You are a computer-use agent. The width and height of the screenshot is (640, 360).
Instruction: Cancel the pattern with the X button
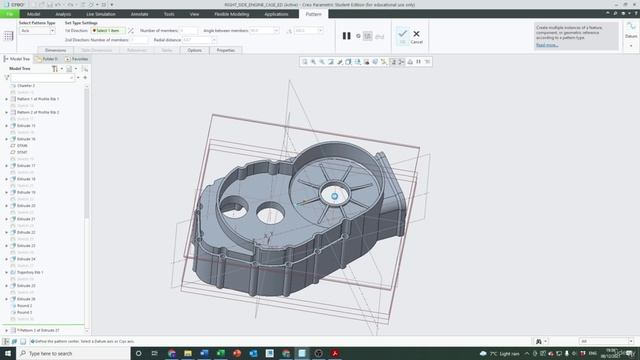(x=416, y=36)
